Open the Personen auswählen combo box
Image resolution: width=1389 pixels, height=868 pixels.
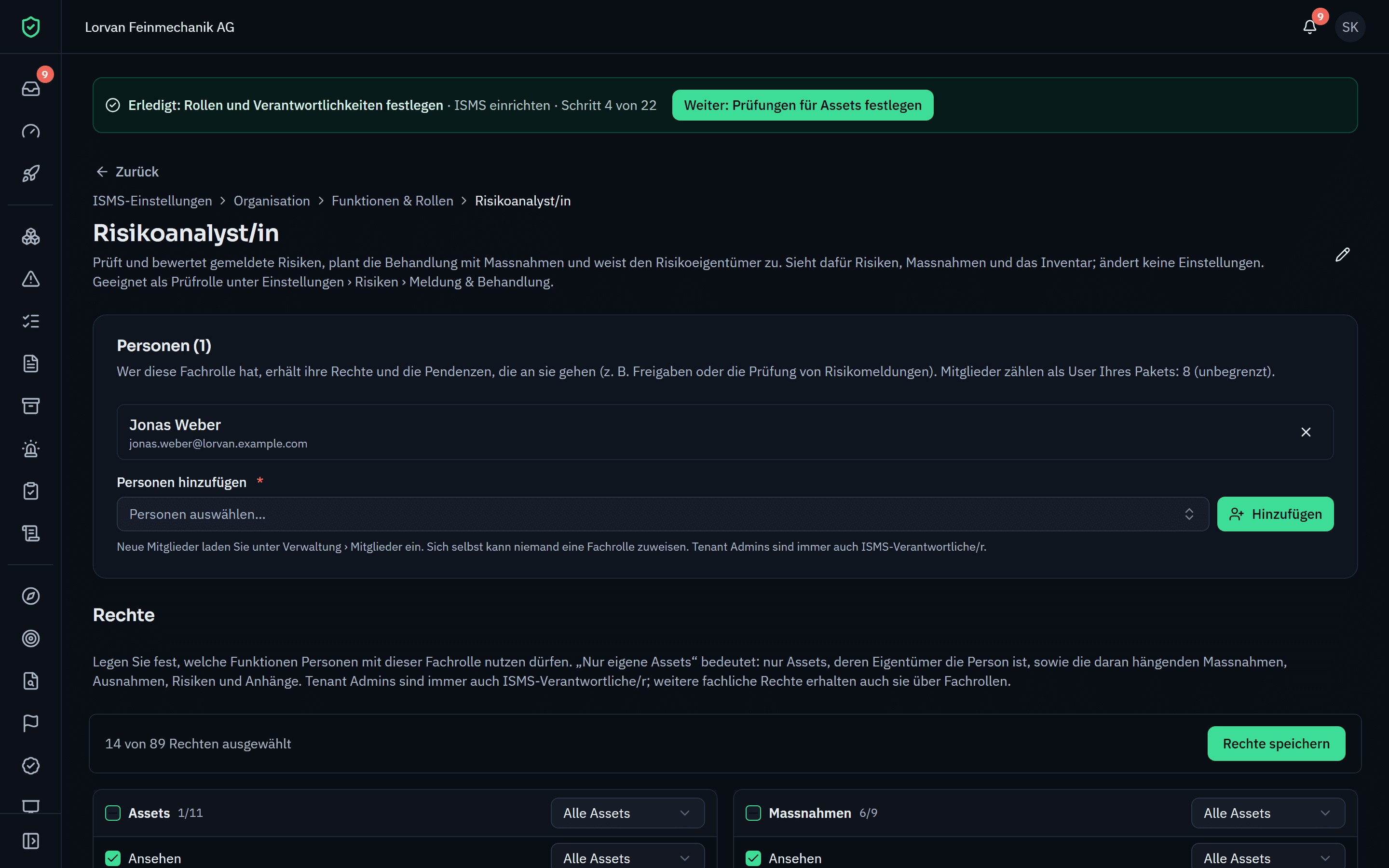662,515
